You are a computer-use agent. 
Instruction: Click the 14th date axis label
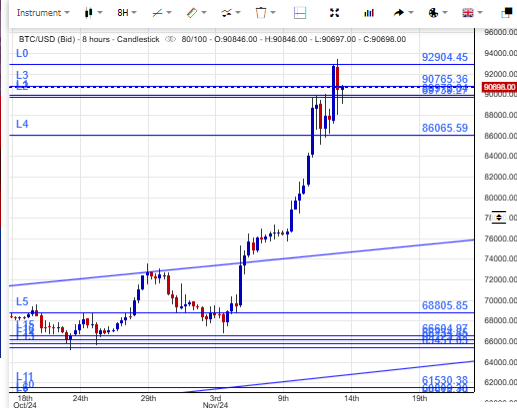(351, 398)
